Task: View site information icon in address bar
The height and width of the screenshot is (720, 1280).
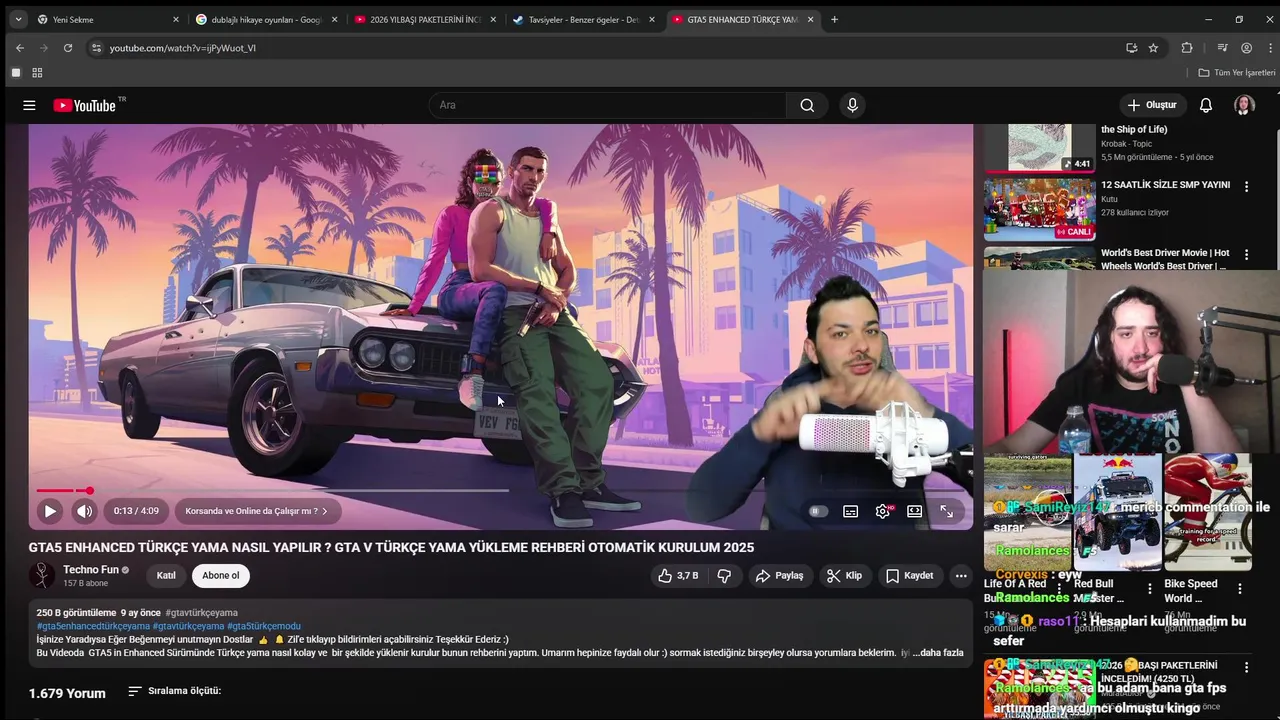Action: (x=96, y=48)
